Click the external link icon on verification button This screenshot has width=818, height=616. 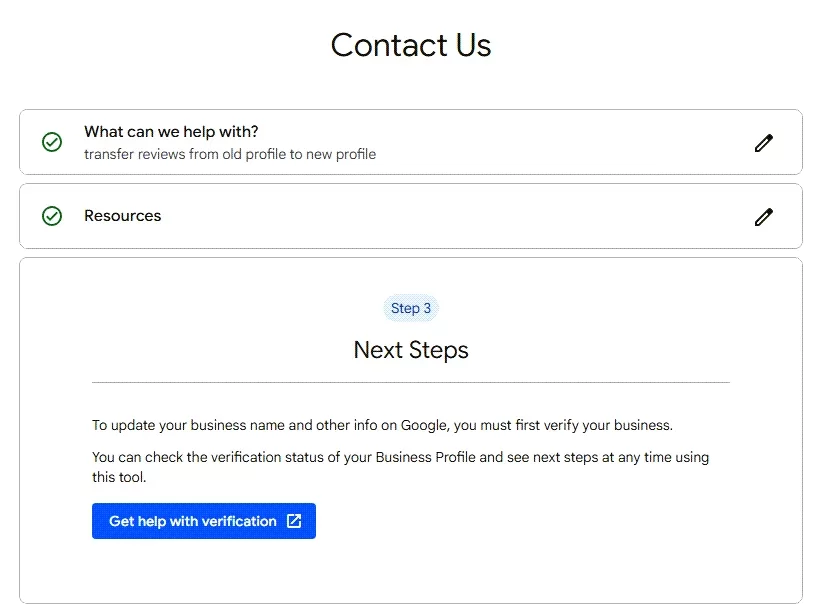[x=294, y=521]
